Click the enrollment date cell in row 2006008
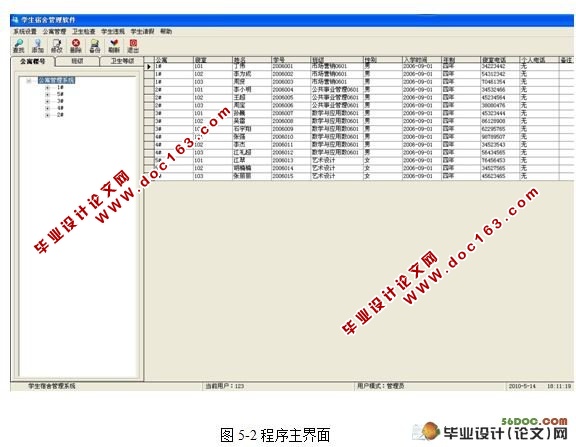The image size is (576, 447). (x=421, y=121)
